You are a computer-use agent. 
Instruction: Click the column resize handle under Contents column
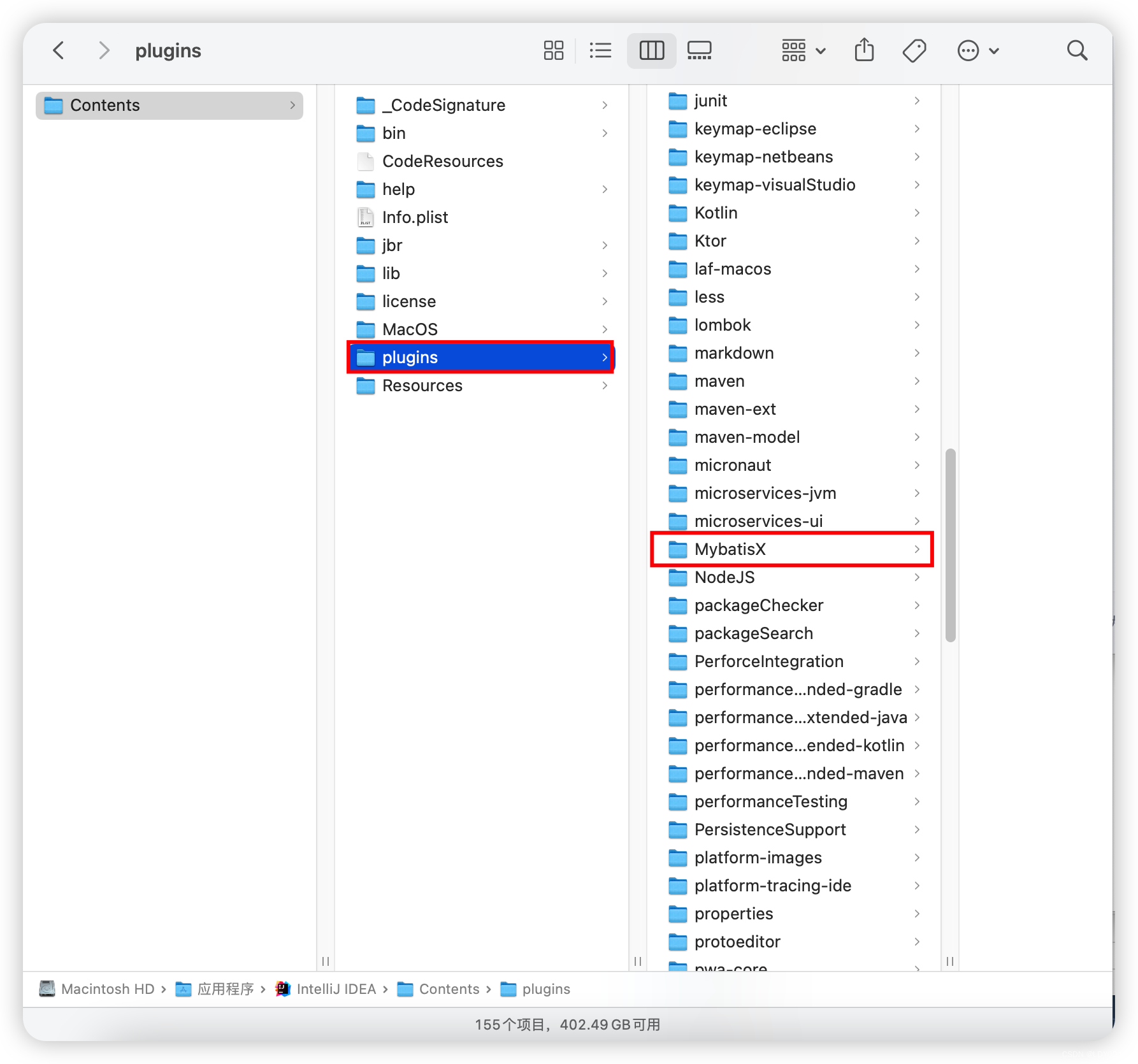(x=326, y=961)
